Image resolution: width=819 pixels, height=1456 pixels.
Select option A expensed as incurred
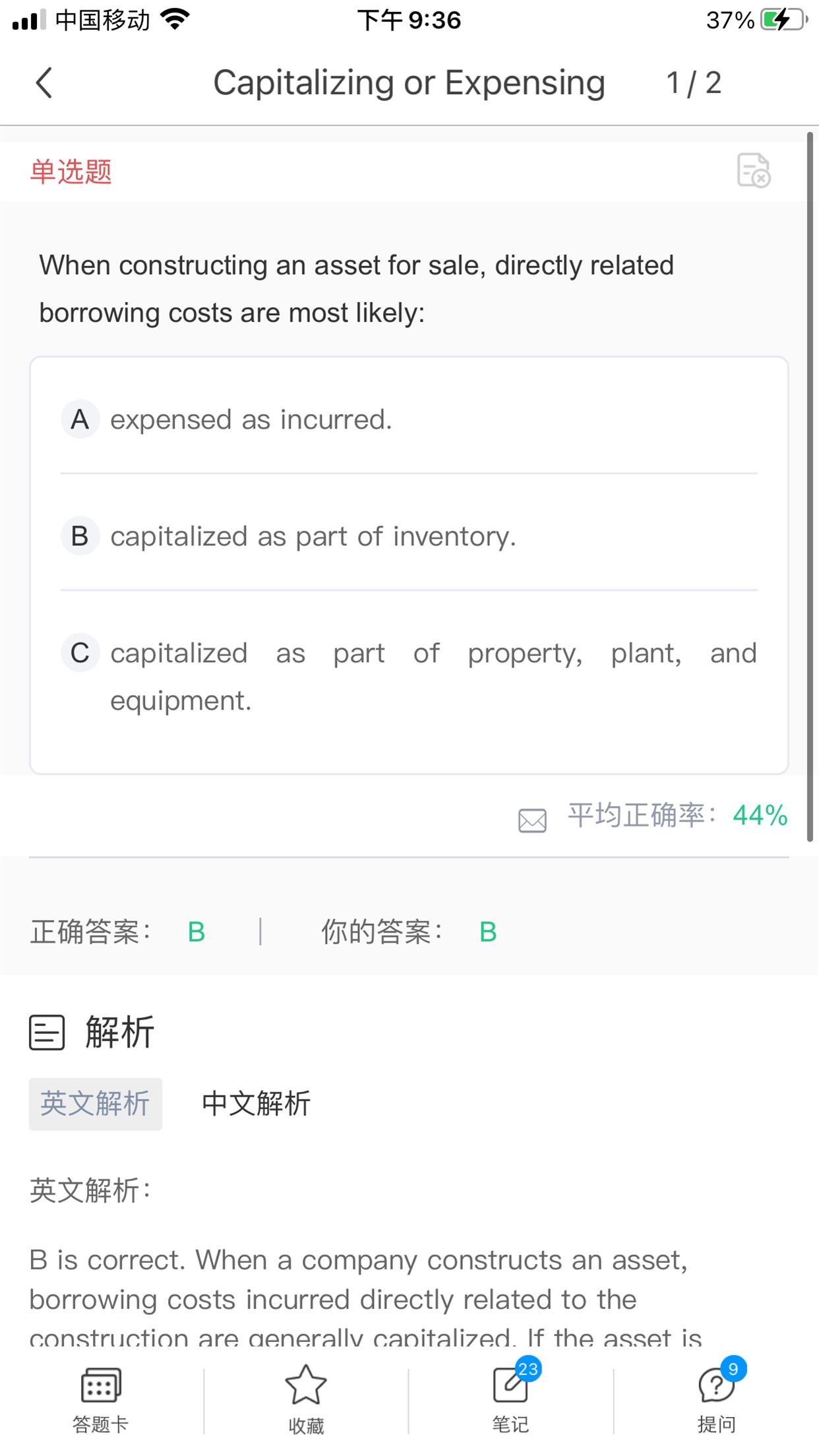click(x=409, y=419)
